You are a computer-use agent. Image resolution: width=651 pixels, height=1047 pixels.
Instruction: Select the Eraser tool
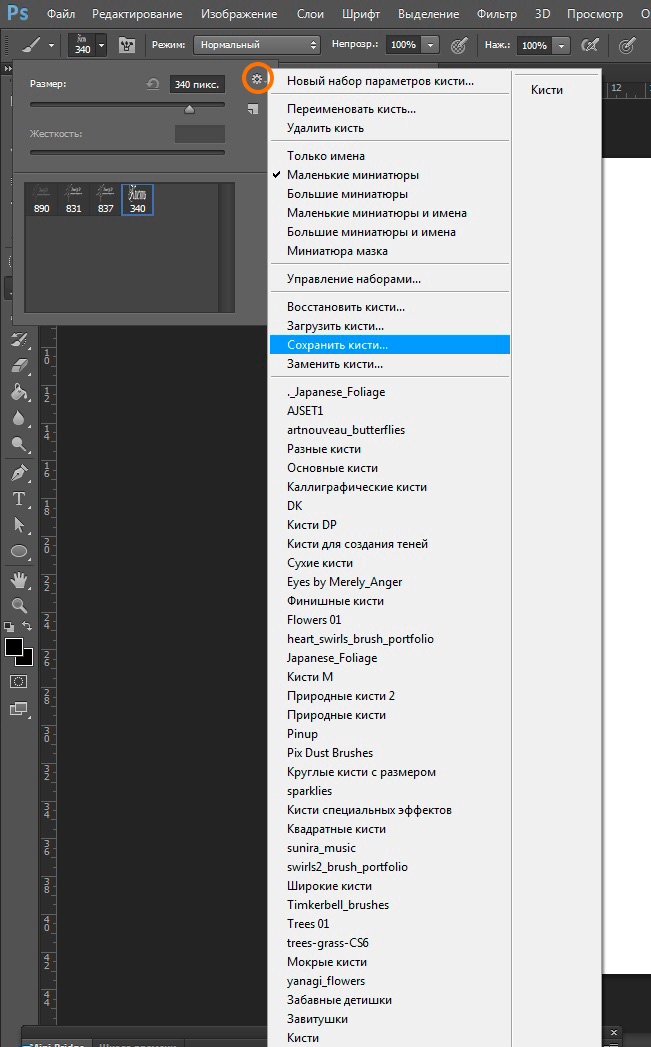[19, 365]
